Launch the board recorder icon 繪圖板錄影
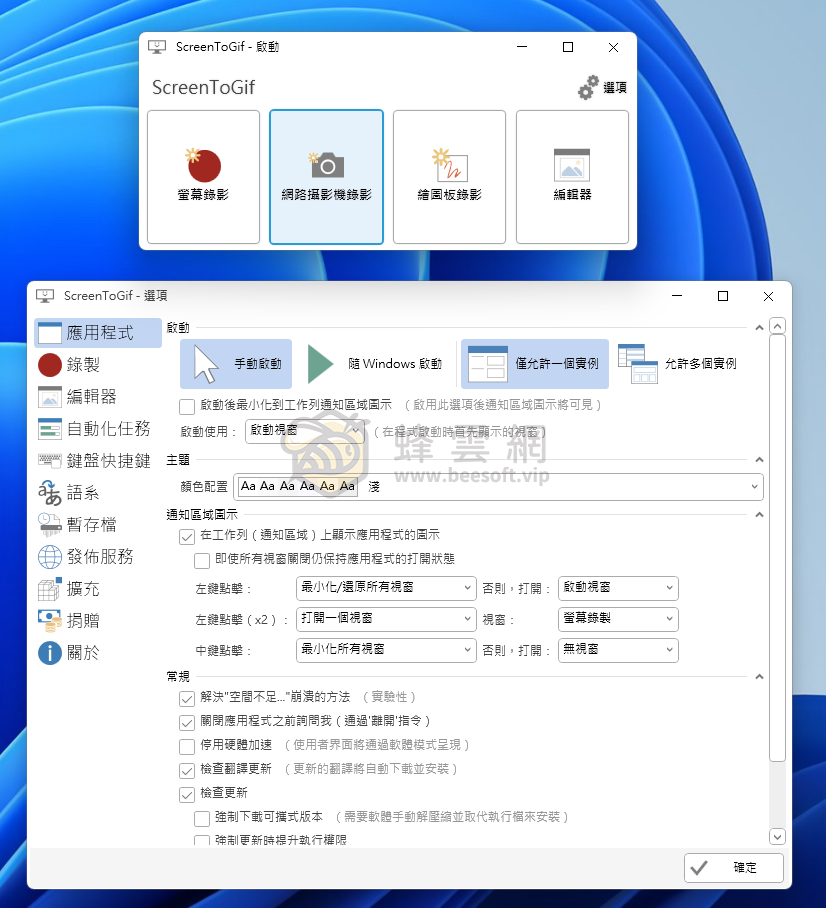The width and height of the screenshot is (826, 908). point(449,165)
